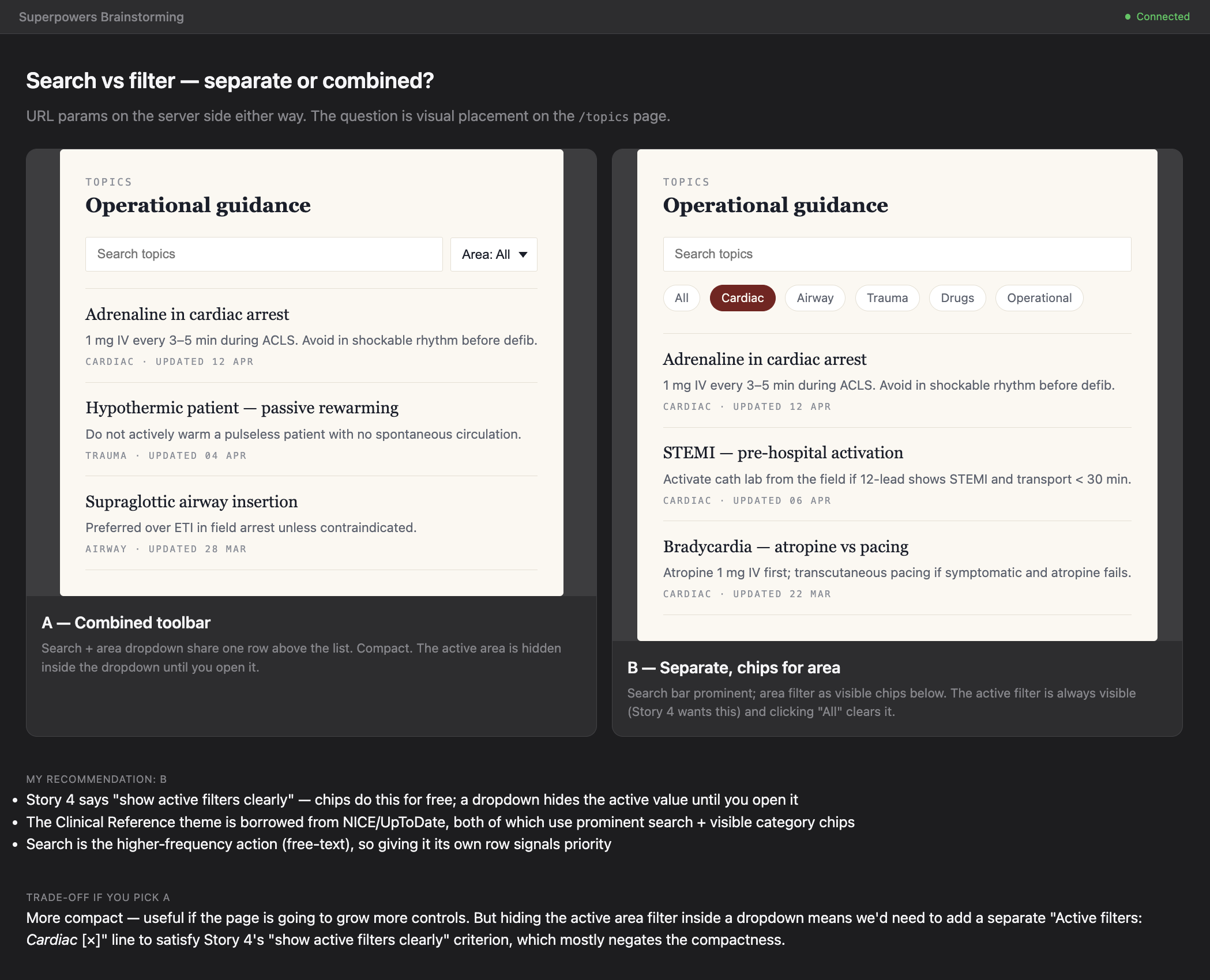This screenshot has width=1210, height=980.
Task: Select the Trauma chip
Action: click(x=887, y=298)
